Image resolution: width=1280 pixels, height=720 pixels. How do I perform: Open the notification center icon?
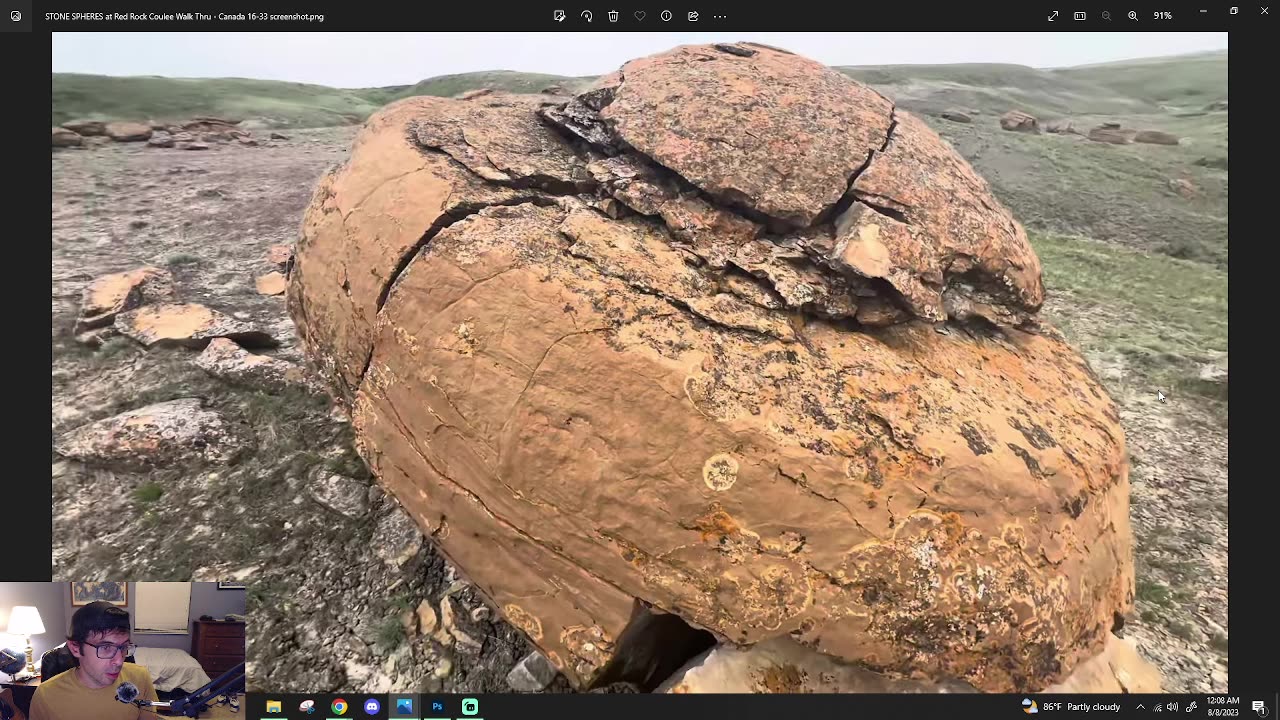tap(1259, 707)
